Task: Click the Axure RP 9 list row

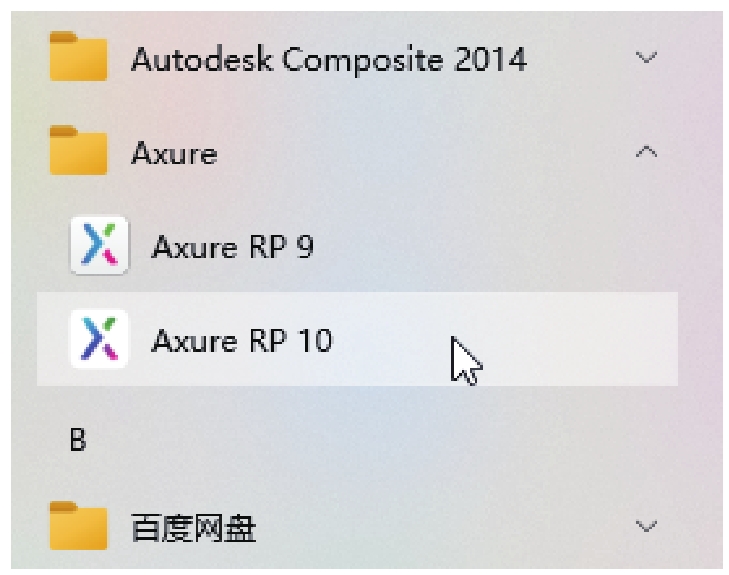Action: [450, 246]
